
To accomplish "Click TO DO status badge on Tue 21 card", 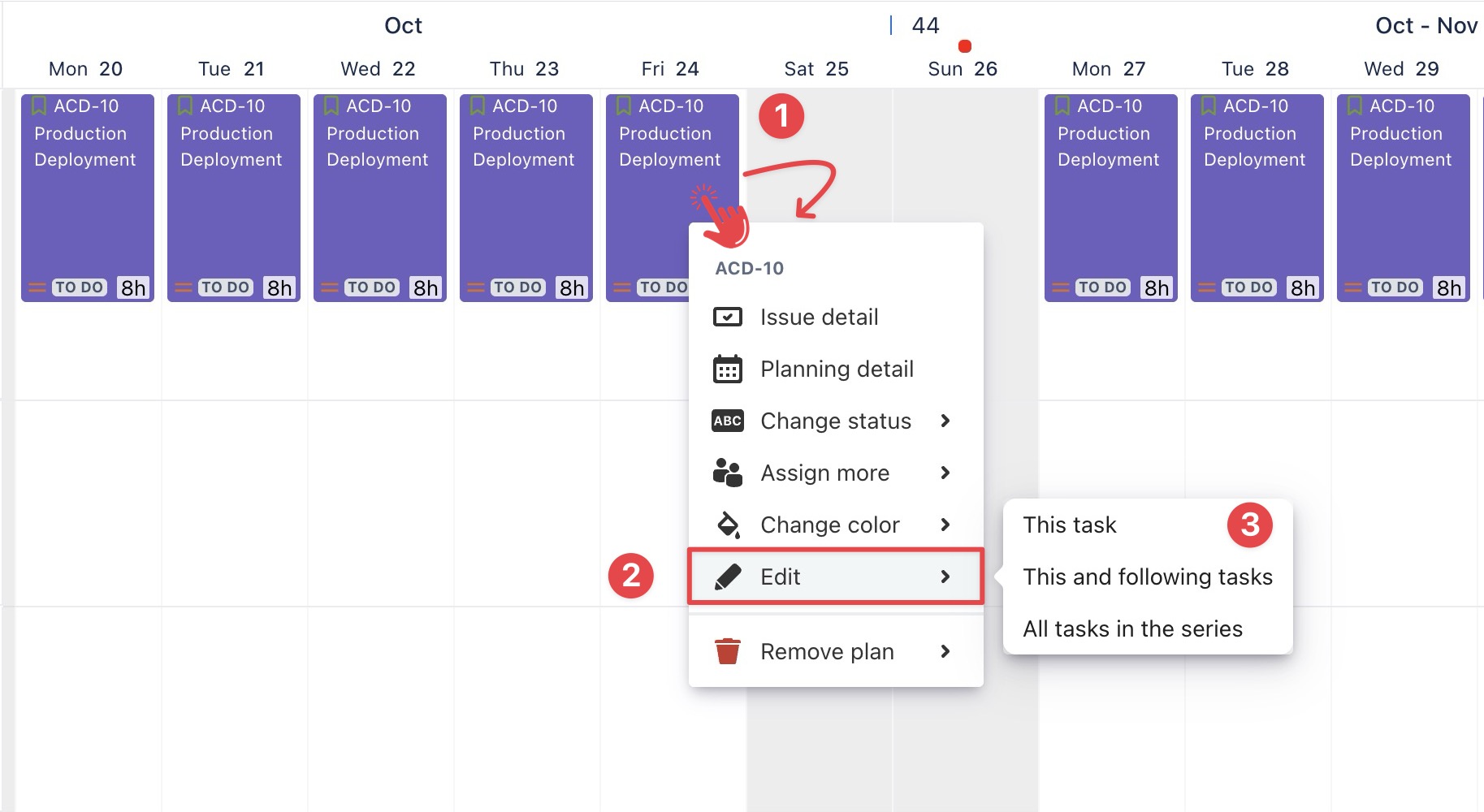I will point(226,287).
